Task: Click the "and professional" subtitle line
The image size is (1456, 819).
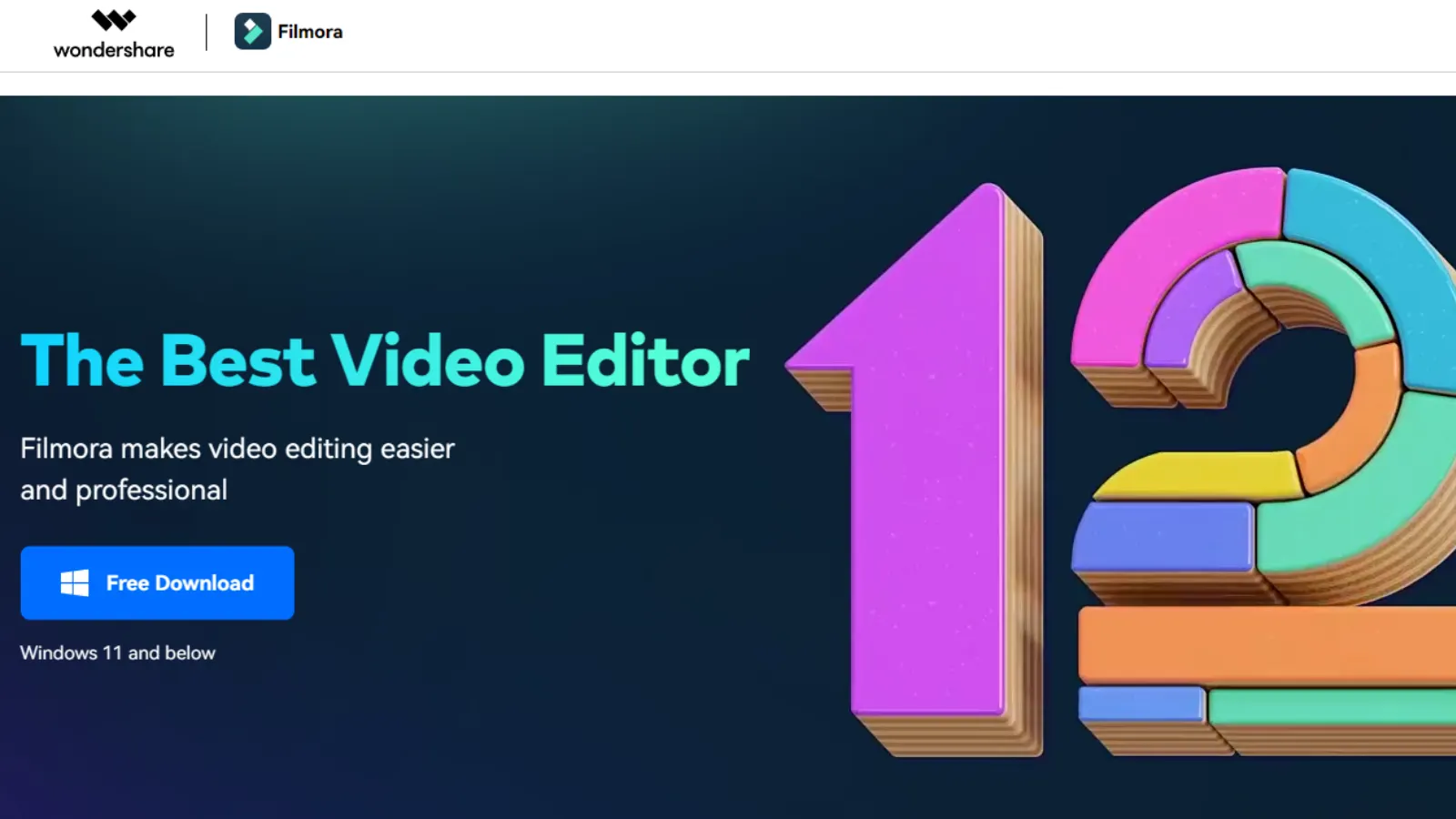Action: pos(124,490)
